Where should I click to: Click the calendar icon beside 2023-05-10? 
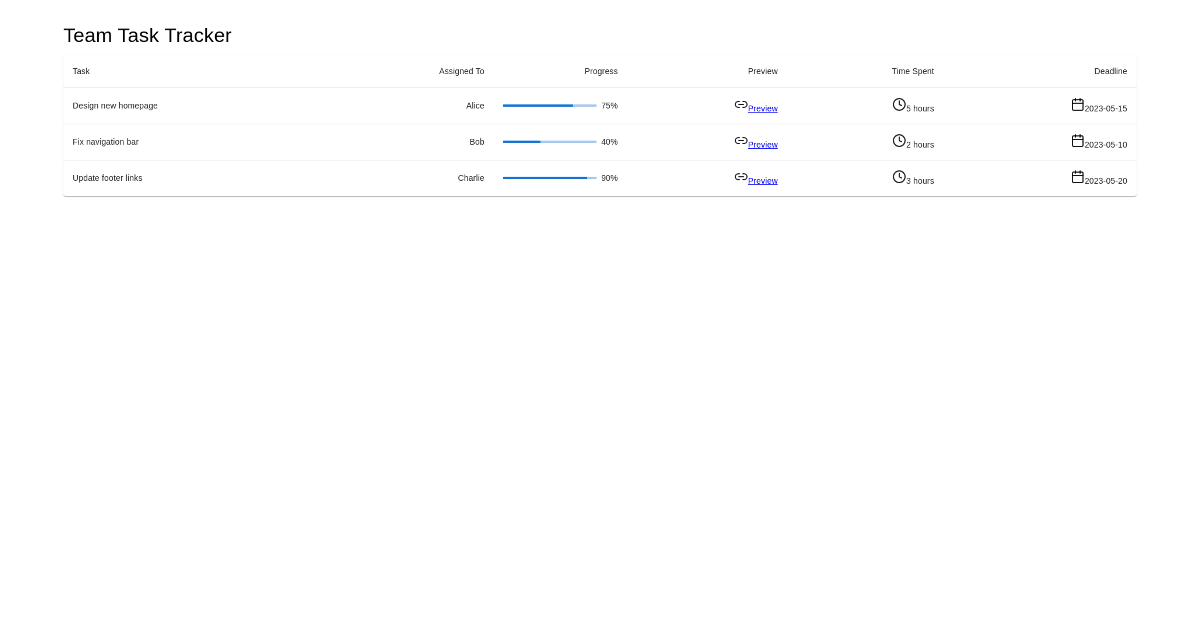click(1077, 140)
